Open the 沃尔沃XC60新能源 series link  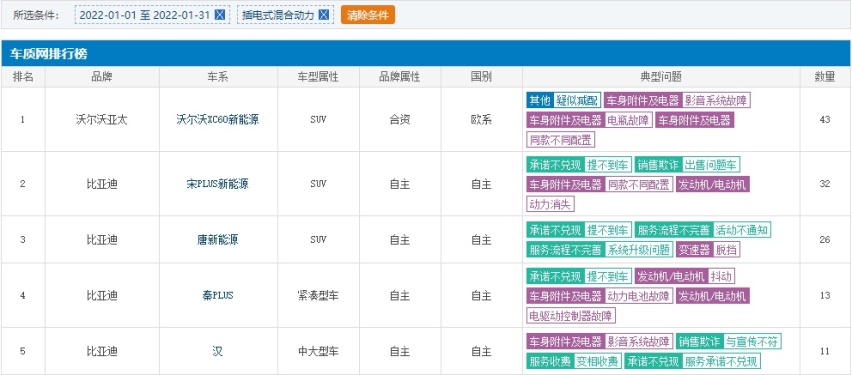point(218,120)
